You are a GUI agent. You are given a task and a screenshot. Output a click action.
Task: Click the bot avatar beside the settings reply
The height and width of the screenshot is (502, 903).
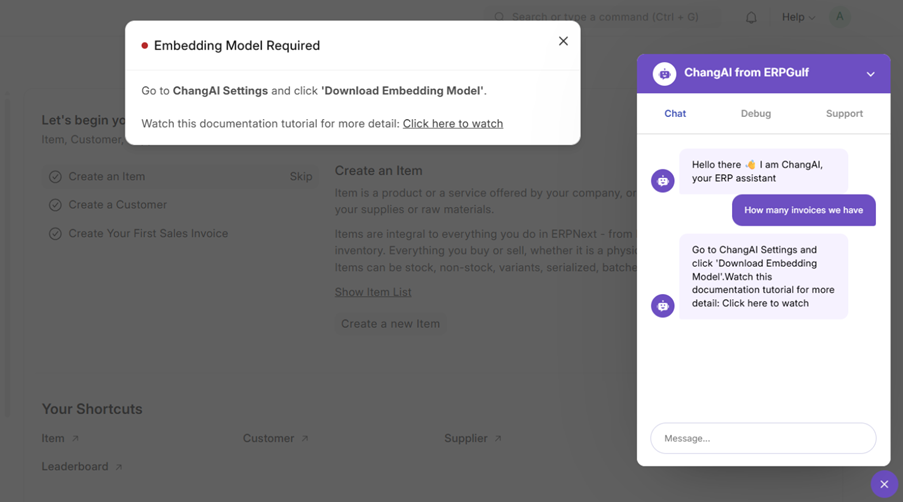point(662,306)
